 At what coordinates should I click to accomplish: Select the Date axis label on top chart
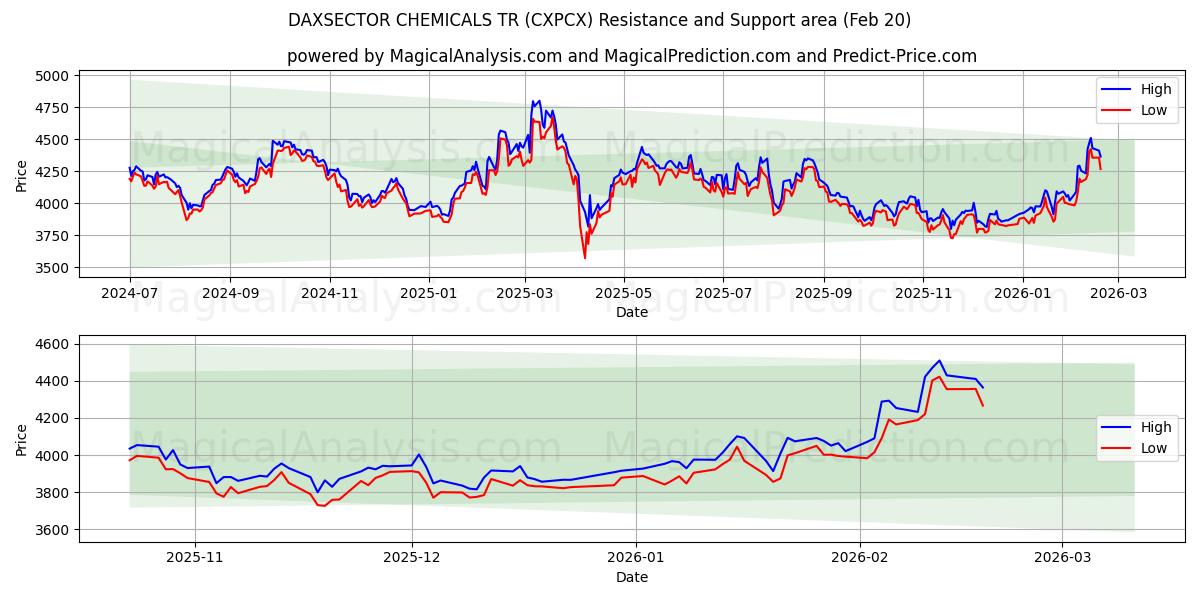click(632, 310)
